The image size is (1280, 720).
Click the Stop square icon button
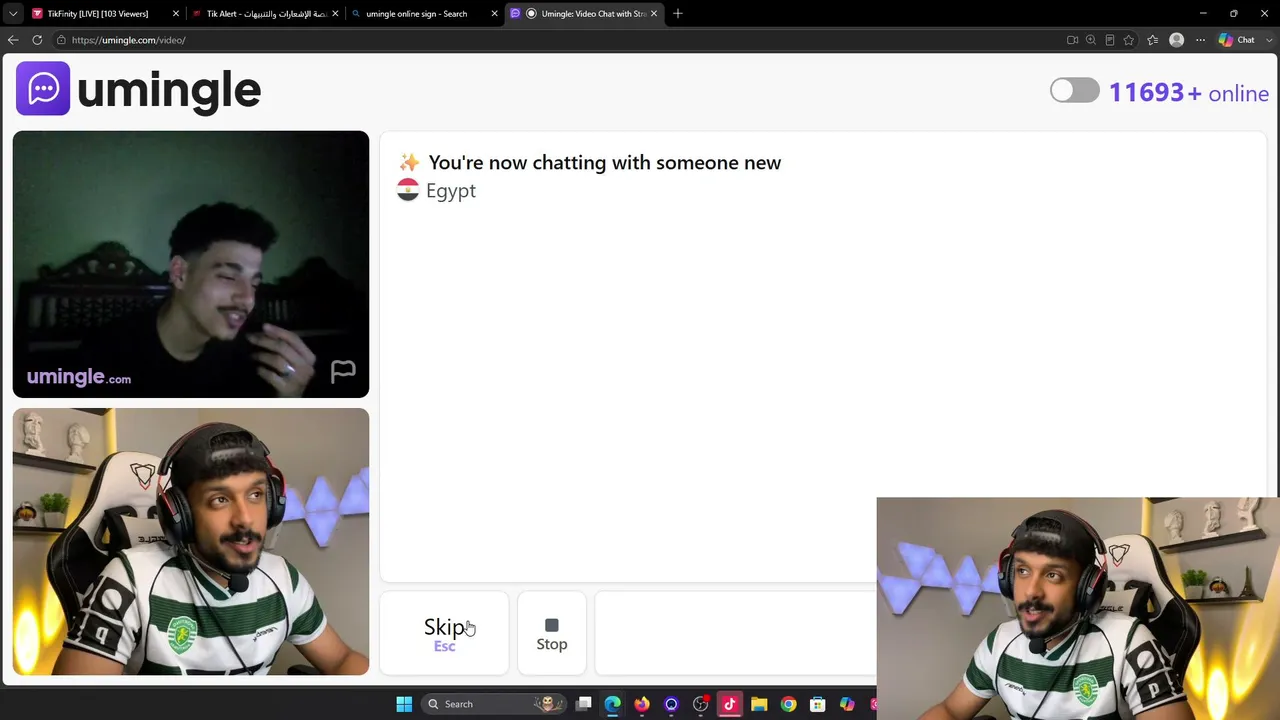552,634
